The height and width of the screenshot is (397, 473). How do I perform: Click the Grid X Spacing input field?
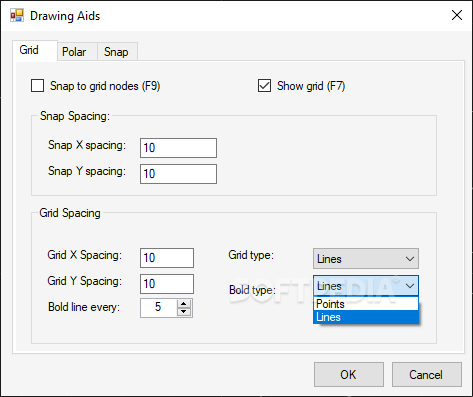[x=167, y=258]
